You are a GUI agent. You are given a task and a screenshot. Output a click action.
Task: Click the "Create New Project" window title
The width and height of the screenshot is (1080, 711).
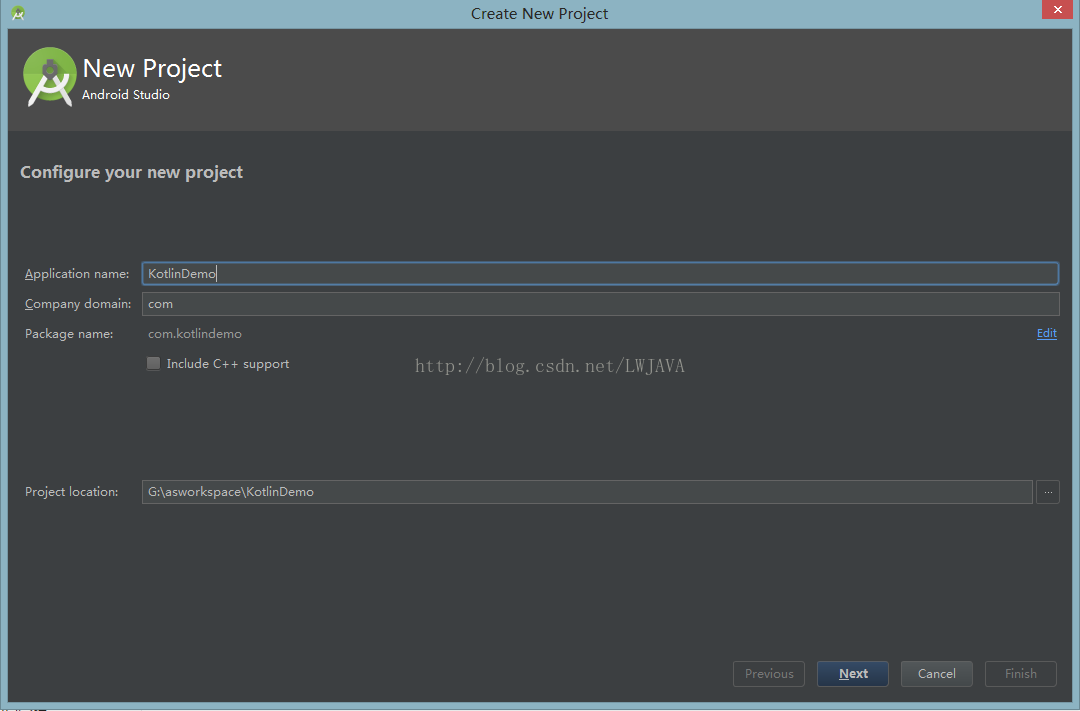click(x=539, y=14)
